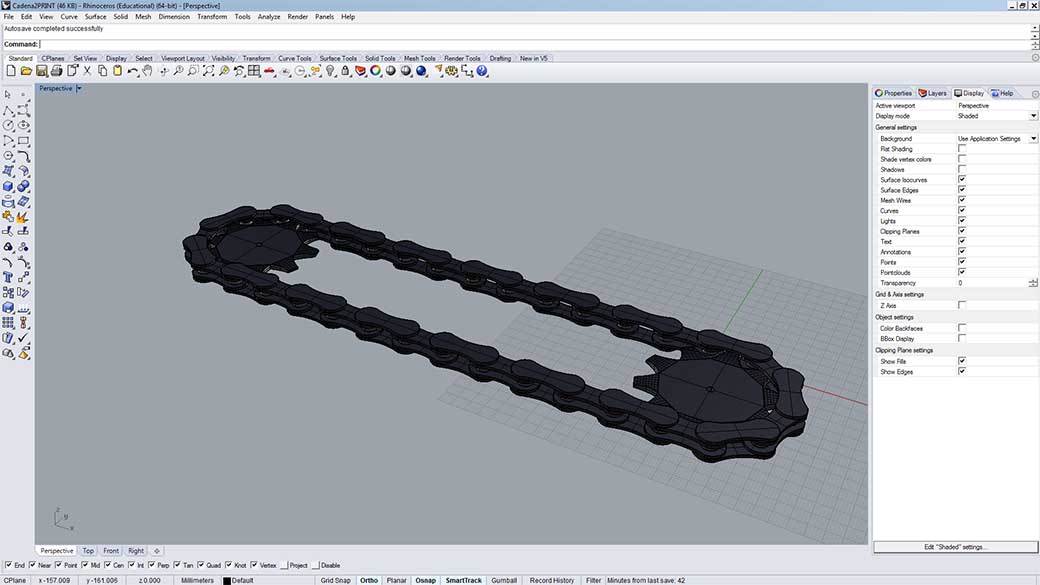Open the File menu
1040x585 pixels.
pyautogui.click(x=9, y=17)
